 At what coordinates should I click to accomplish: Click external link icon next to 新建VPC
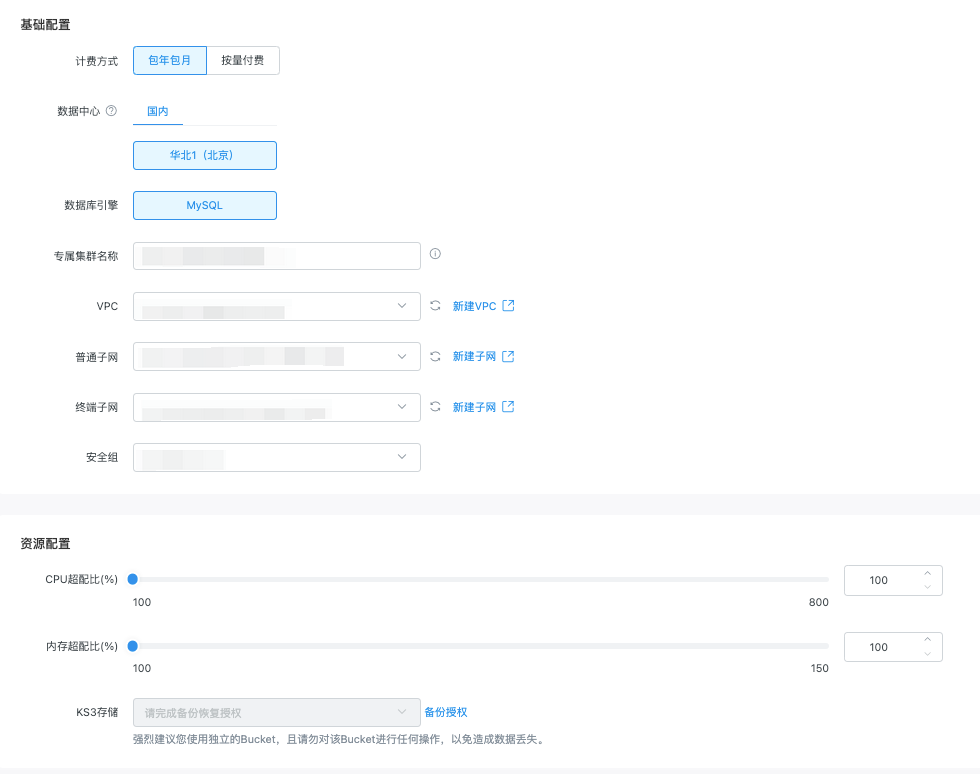(x=508, y=306)
